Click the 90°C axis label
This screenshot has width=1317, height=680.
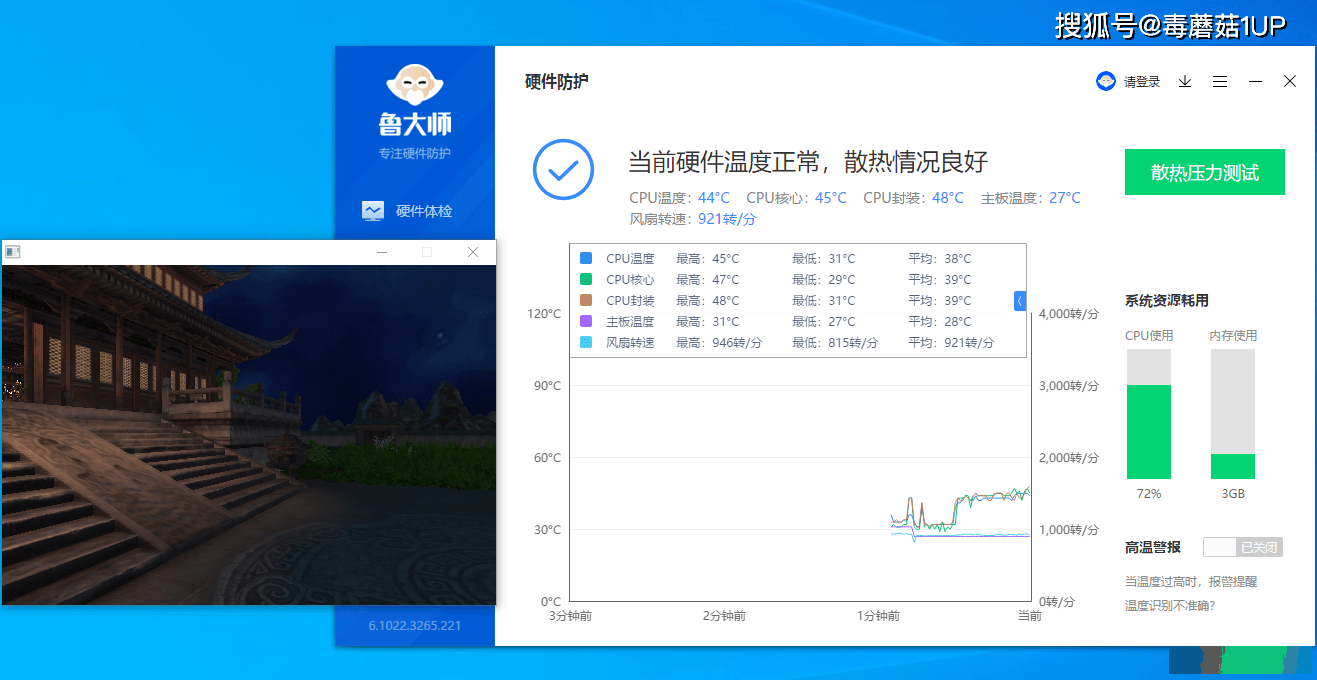click(547, 385)
